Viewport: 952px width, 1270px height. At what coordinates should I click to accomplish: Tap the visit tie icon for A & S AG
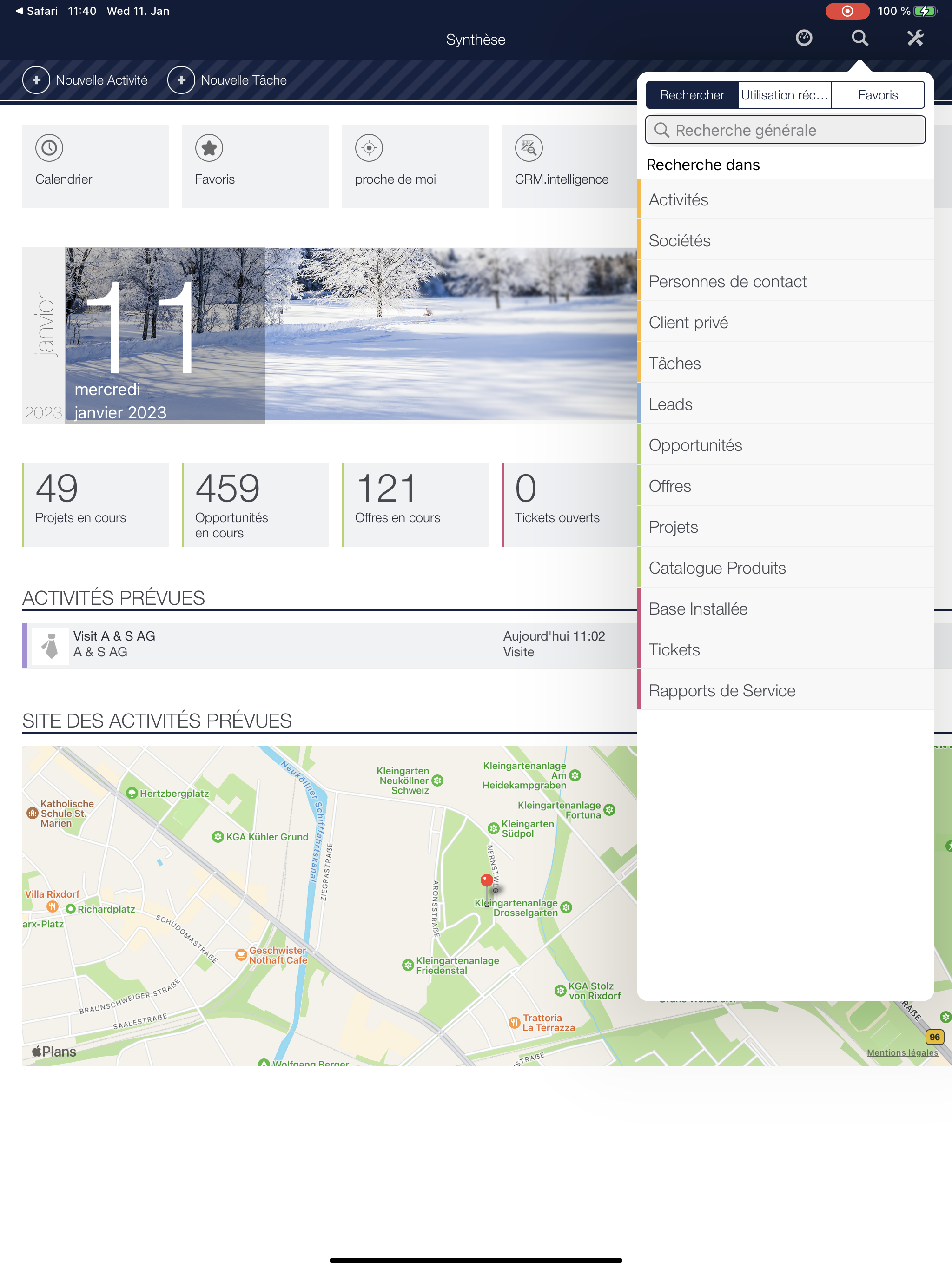51,646
